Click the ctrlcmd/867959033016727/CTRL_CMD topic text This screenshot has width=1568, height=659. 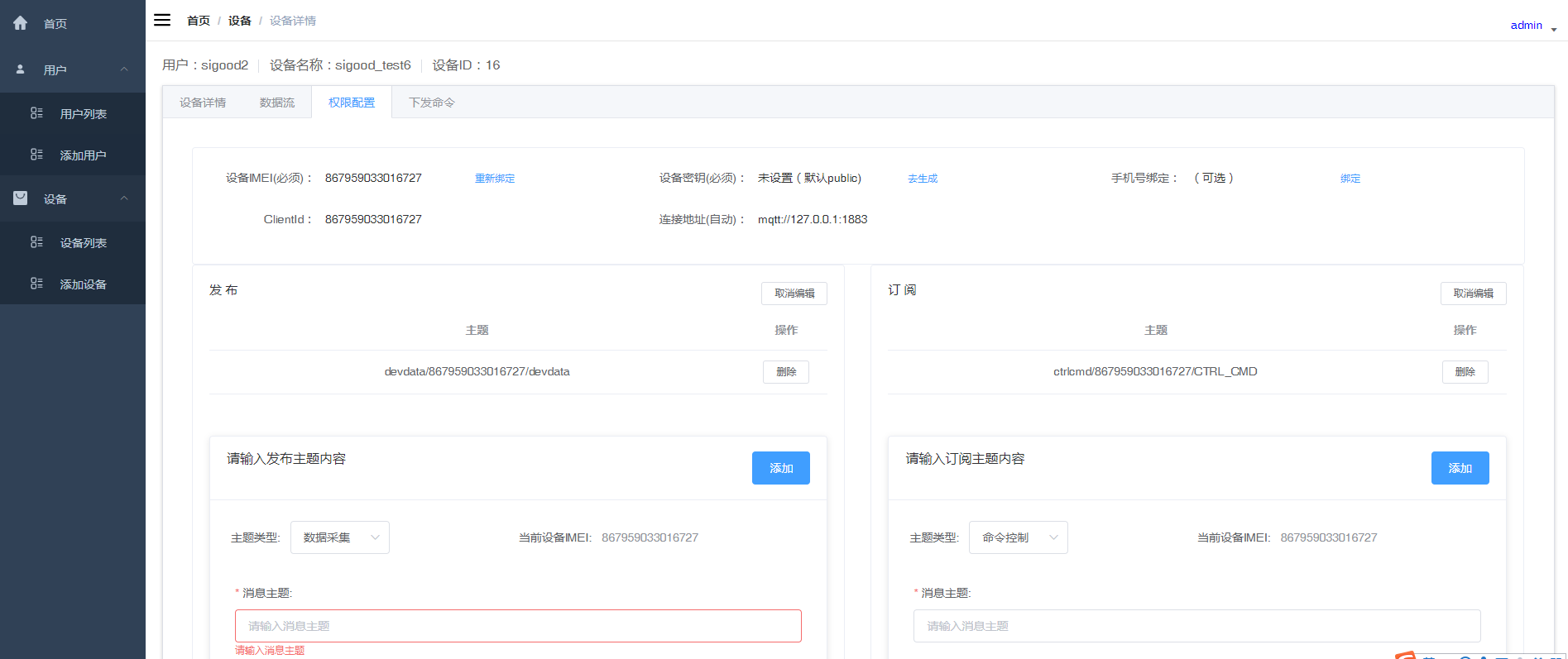tap(1155, 371)
